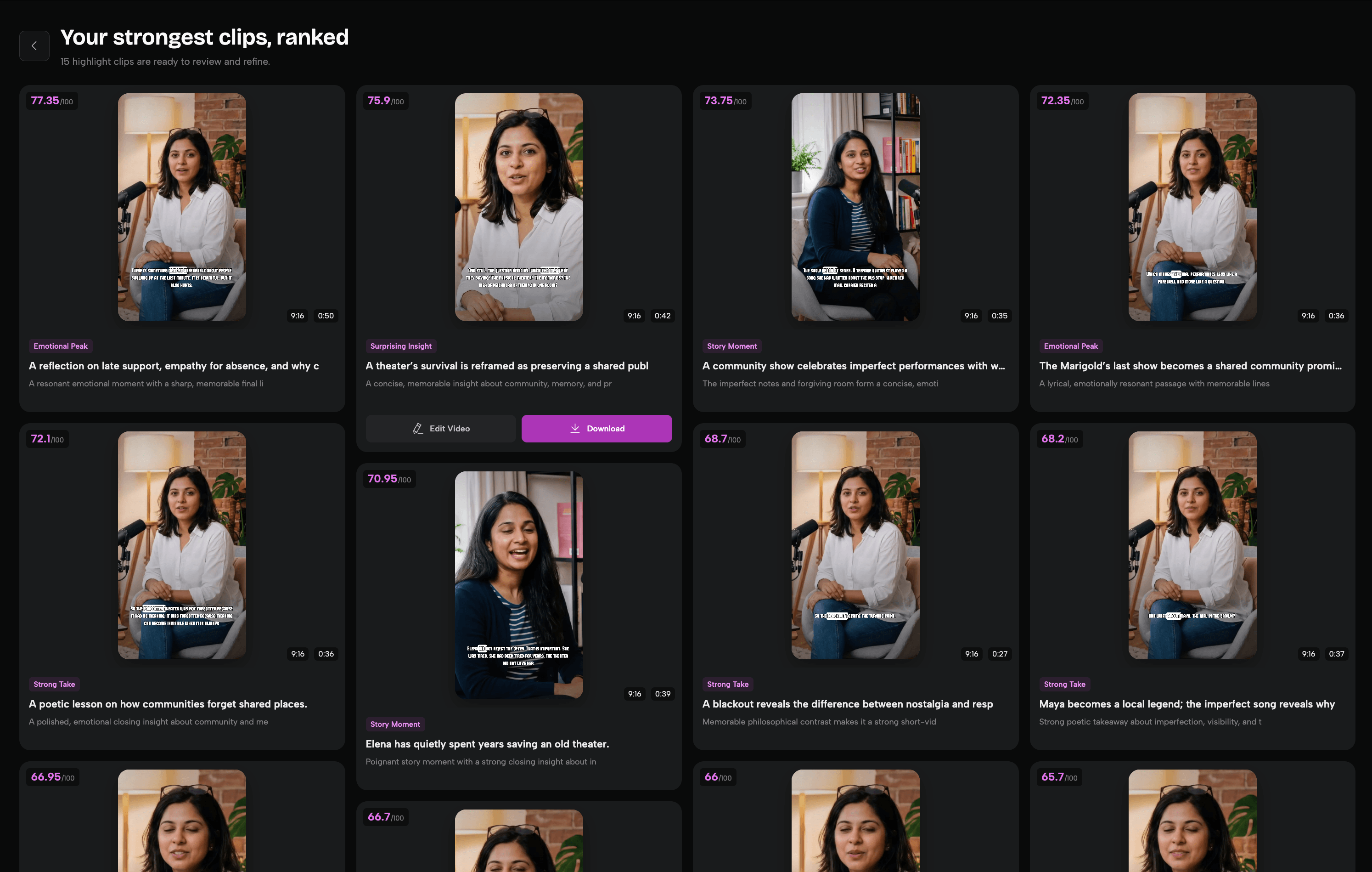Click the 66/100 score badge
Image resolution: width=1372 pixels, height=872 pixels.
(x=717, y=777)
